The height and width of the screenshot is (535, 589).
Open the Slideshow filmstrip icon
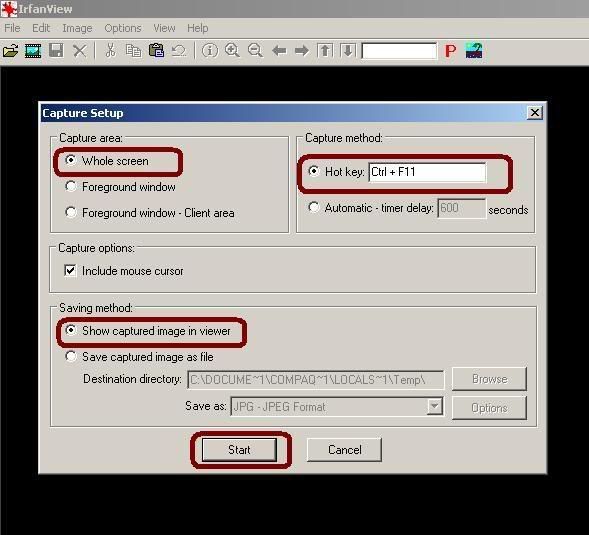point(33,51)
